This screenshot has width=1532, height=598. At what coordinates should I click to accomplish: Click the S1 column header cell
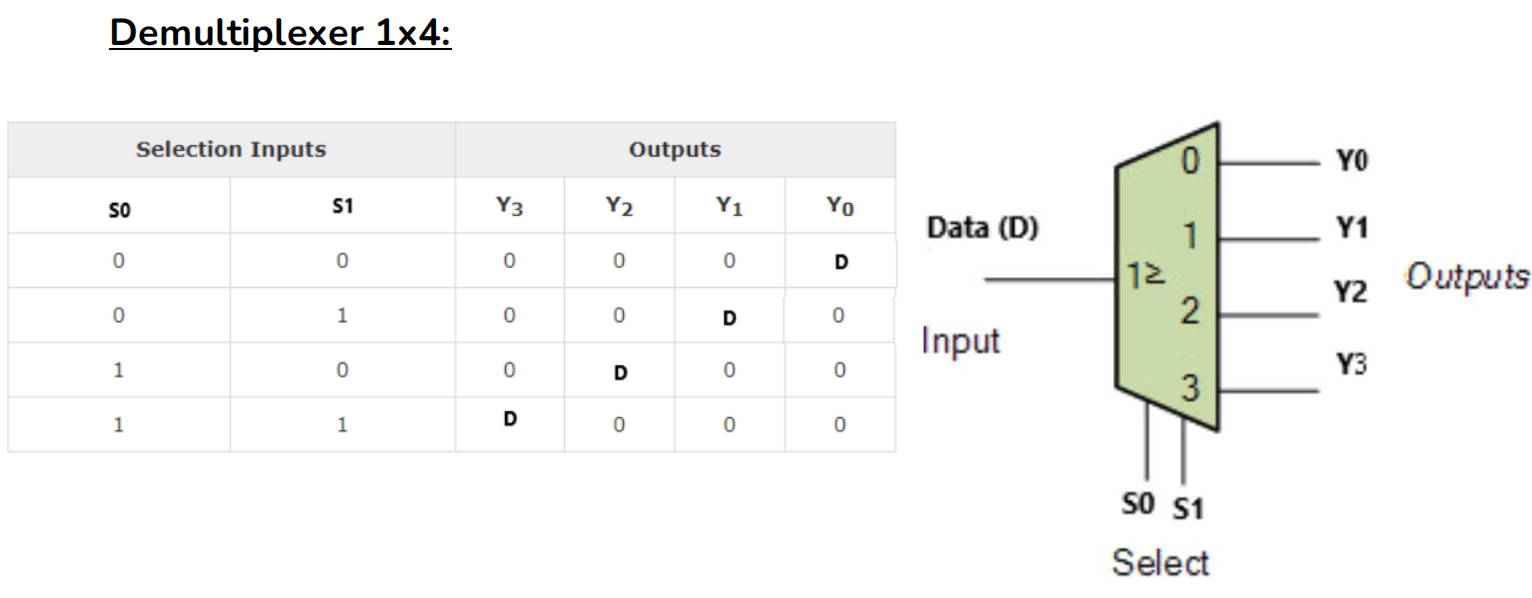coord(342,207)
